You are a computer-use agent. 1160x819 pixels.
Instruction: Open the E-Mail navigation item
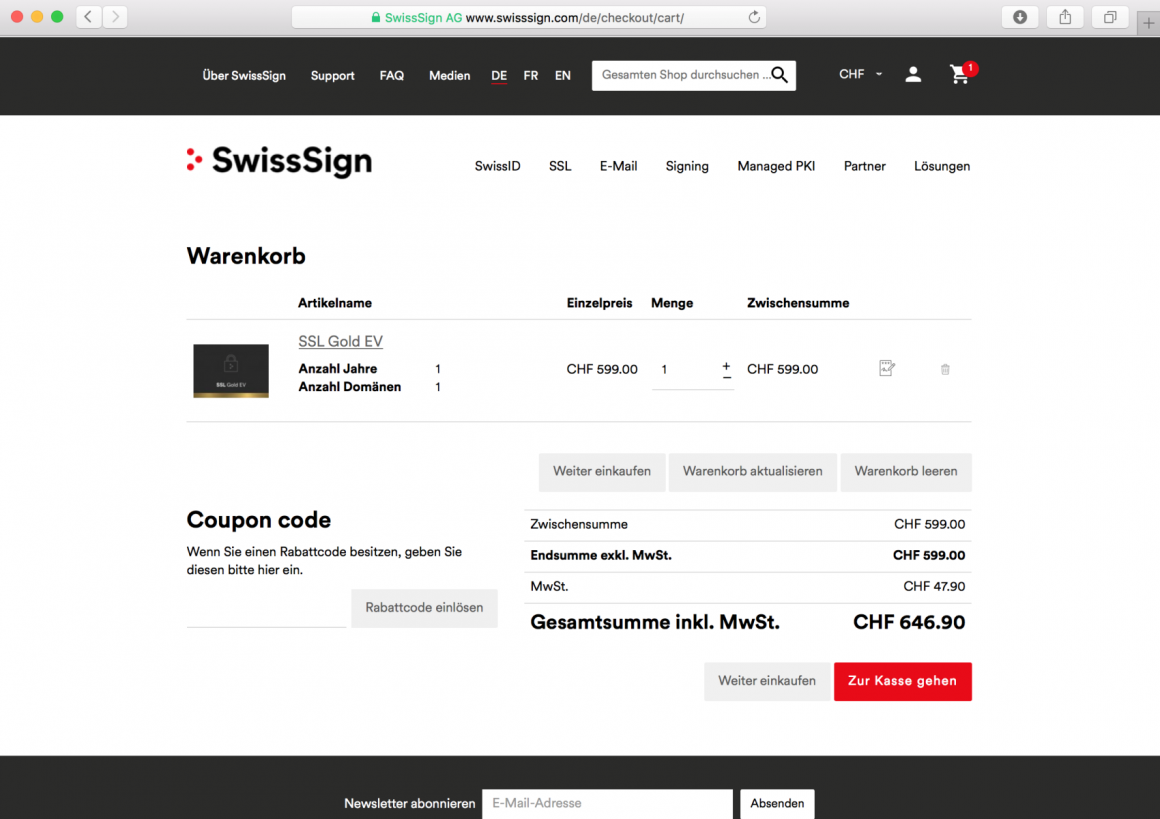click(618, 166)
